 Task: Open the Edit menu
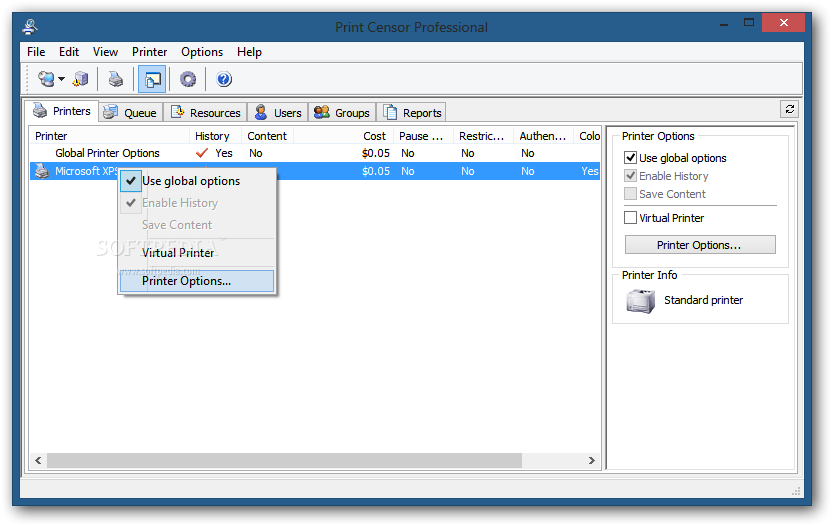click(x=69, y=52)
